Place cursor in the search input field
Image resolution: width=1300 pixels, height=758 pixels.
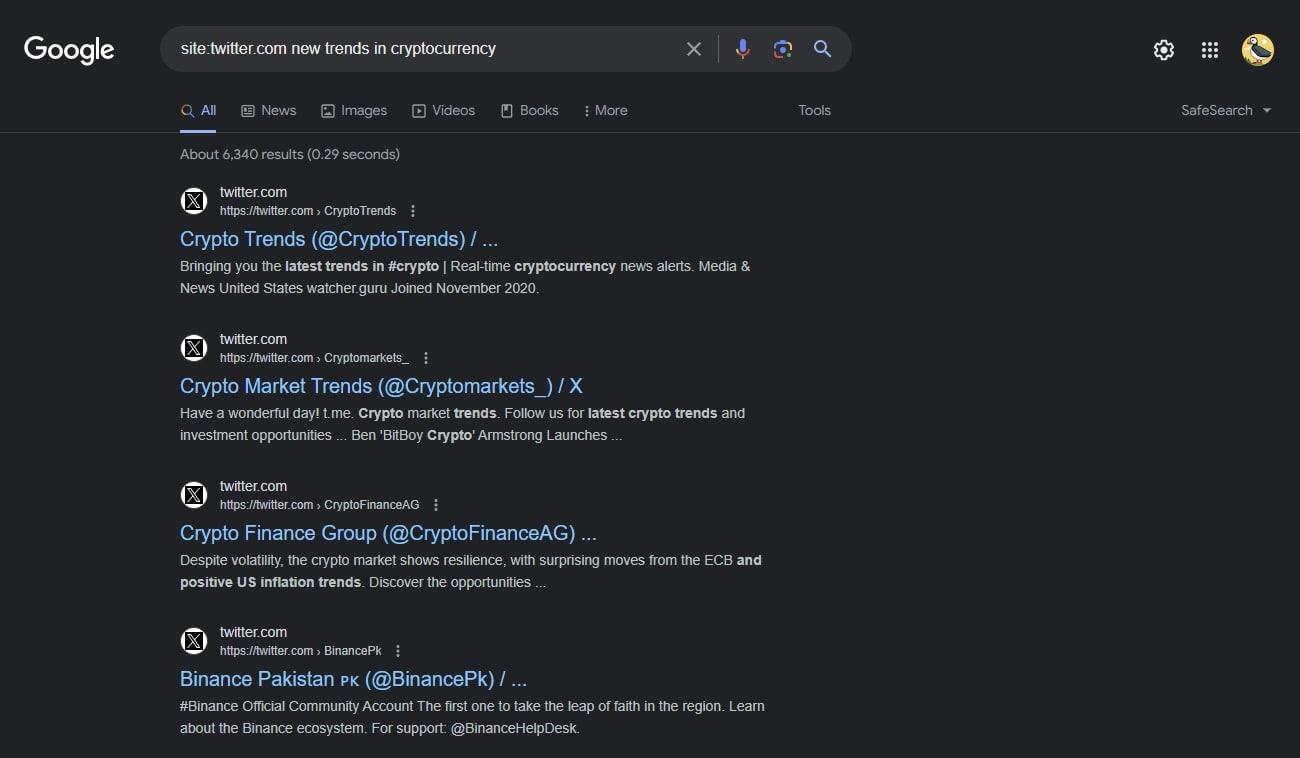(x=430, y=48)
